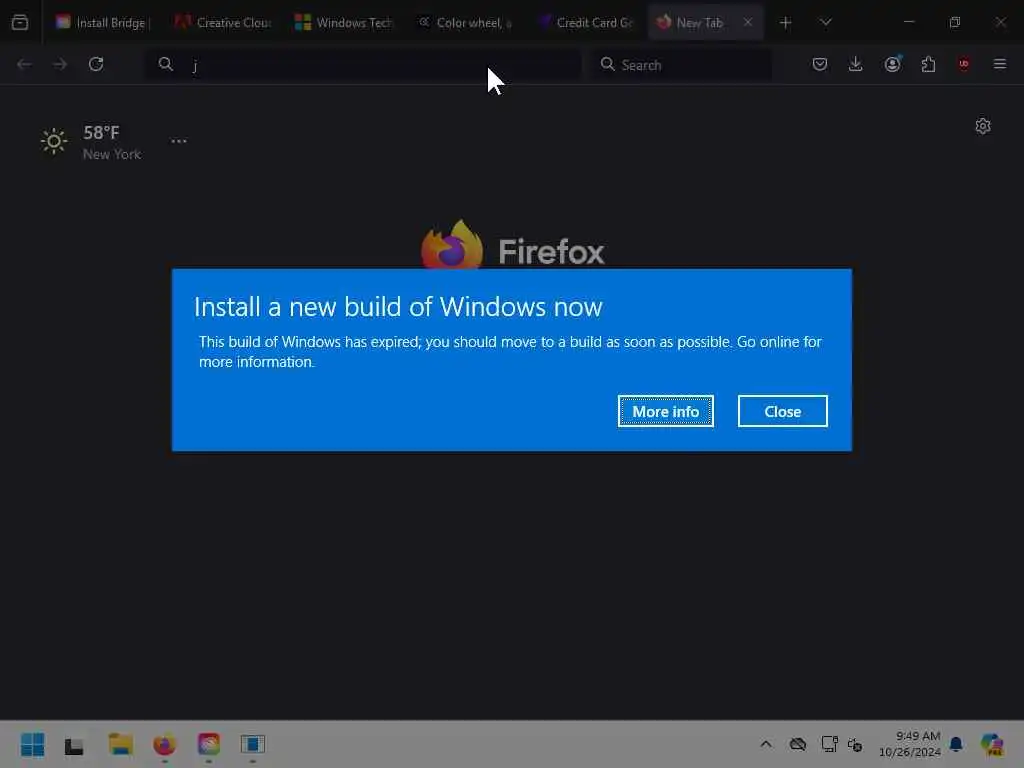Open the clock and date flyout

pos(910,744)
